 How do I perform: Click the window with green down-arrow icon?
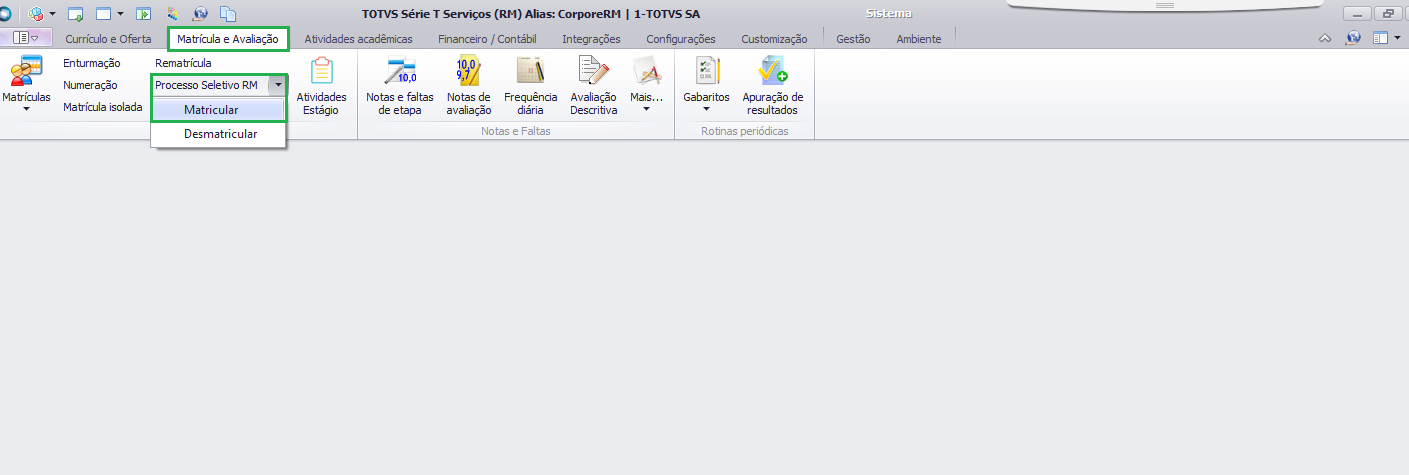click(76, 14)
